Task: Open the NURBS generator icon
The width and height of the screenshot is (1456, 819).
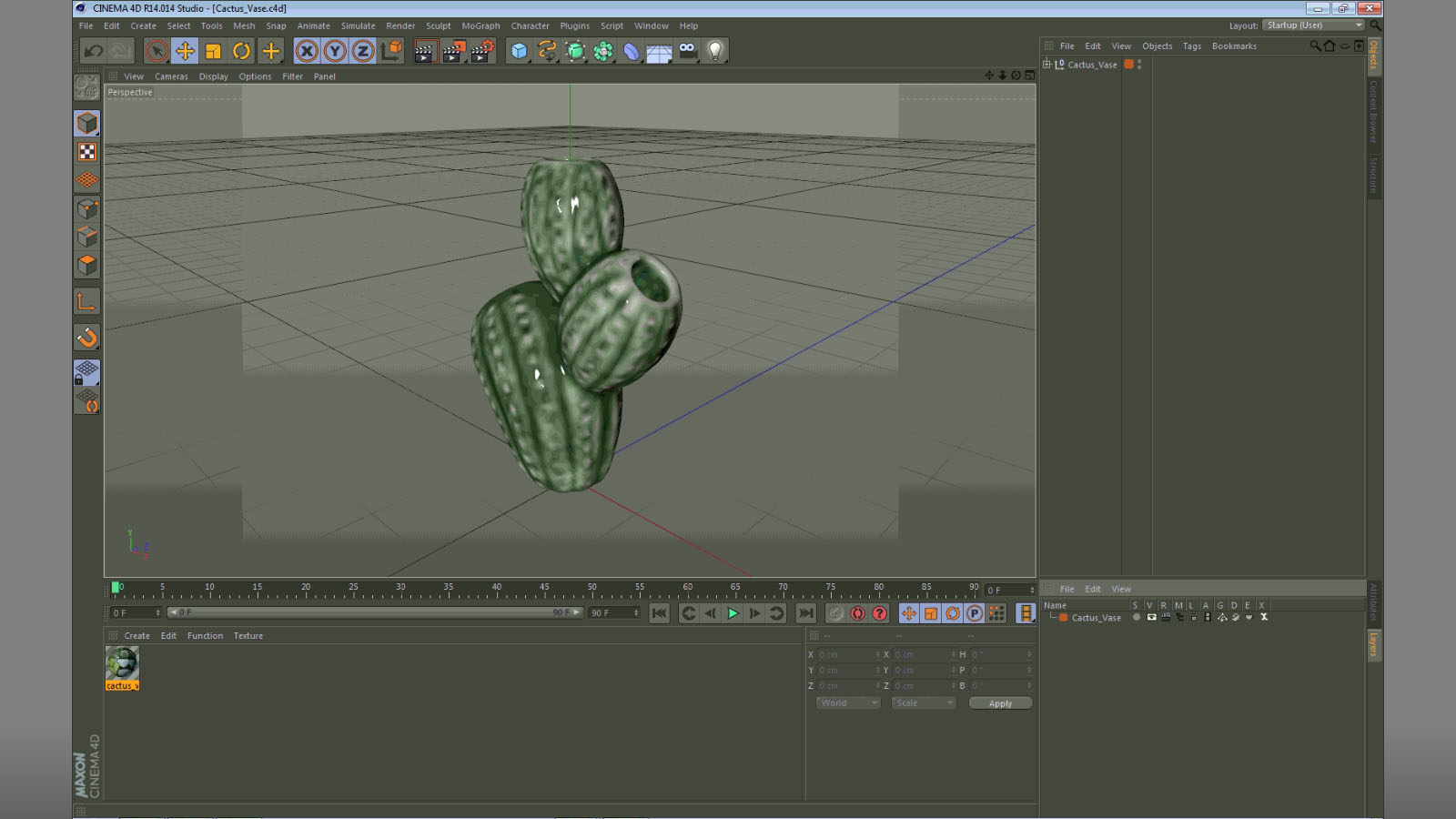Action: click(575, 51)
